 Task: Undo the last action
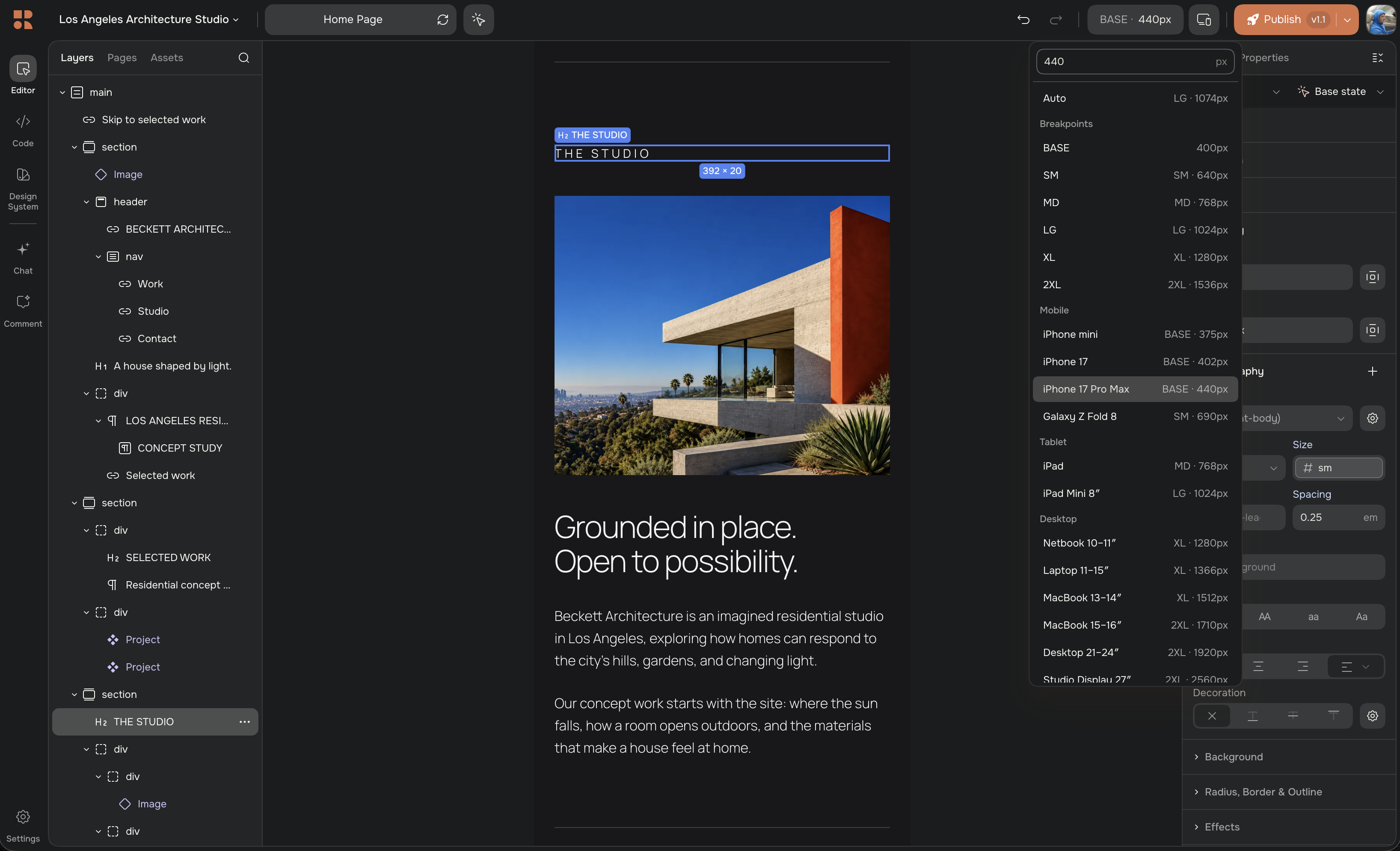point(1023,19)
